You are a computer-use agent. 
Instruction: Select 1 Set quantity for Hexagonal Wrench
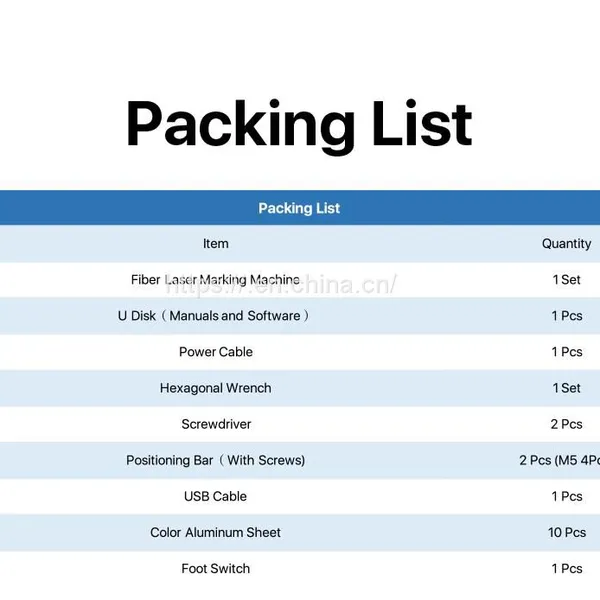coord(567,388)
